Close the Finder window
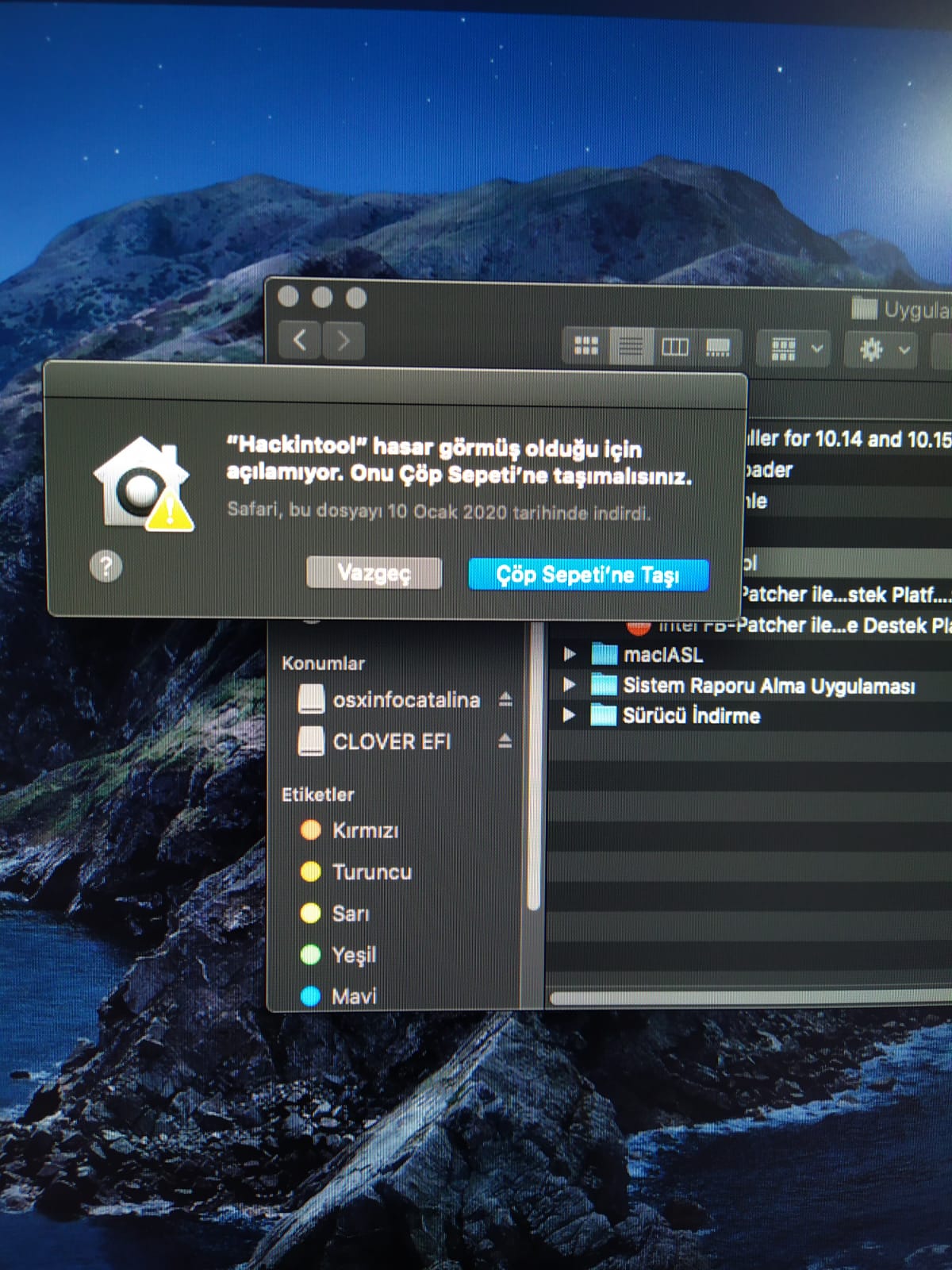The width and height of the screenshot is (952, 1270). [289, 297]
